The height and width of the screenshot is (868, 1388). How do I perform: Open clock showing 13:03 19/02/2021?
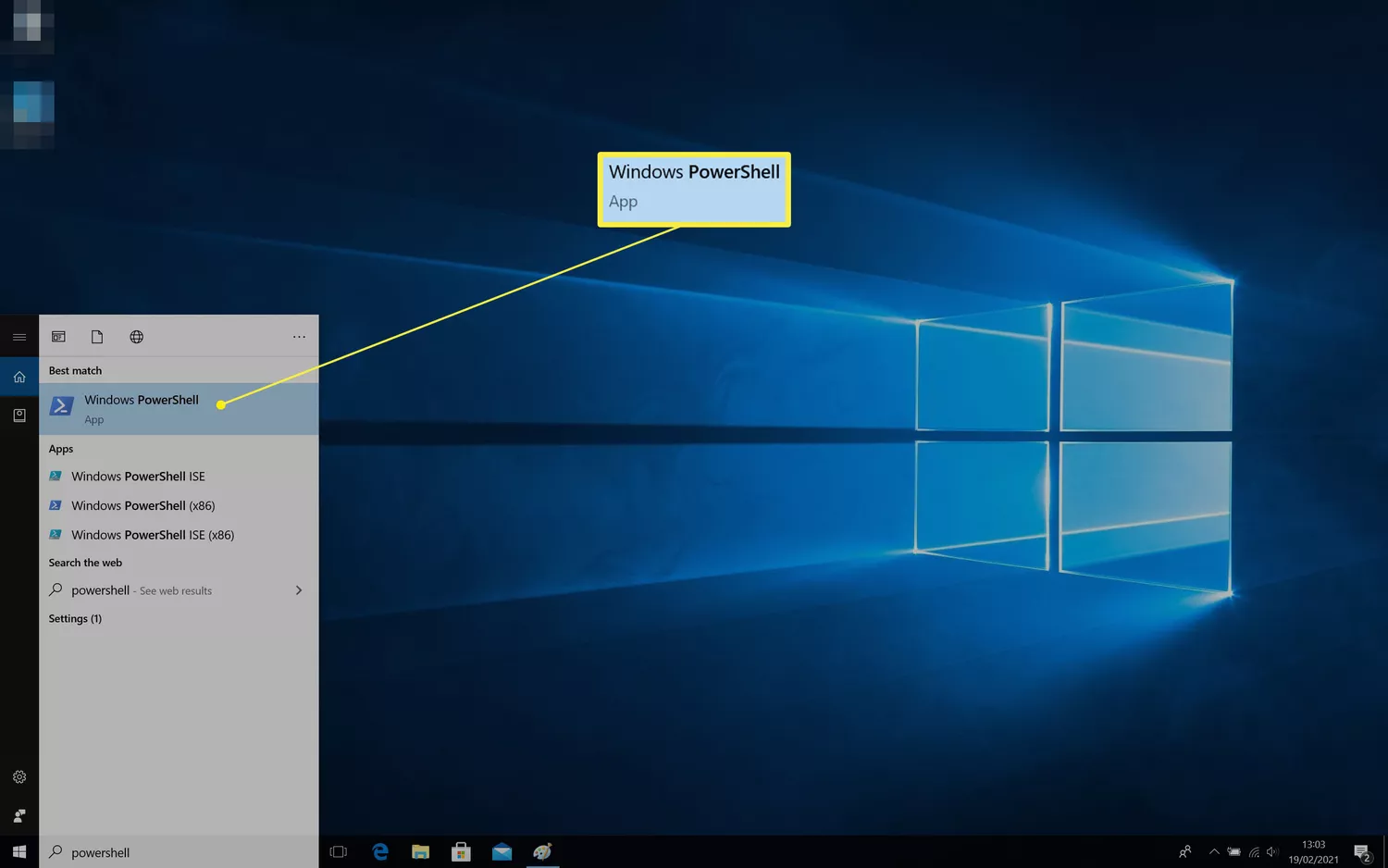[x=1313, y=852]
